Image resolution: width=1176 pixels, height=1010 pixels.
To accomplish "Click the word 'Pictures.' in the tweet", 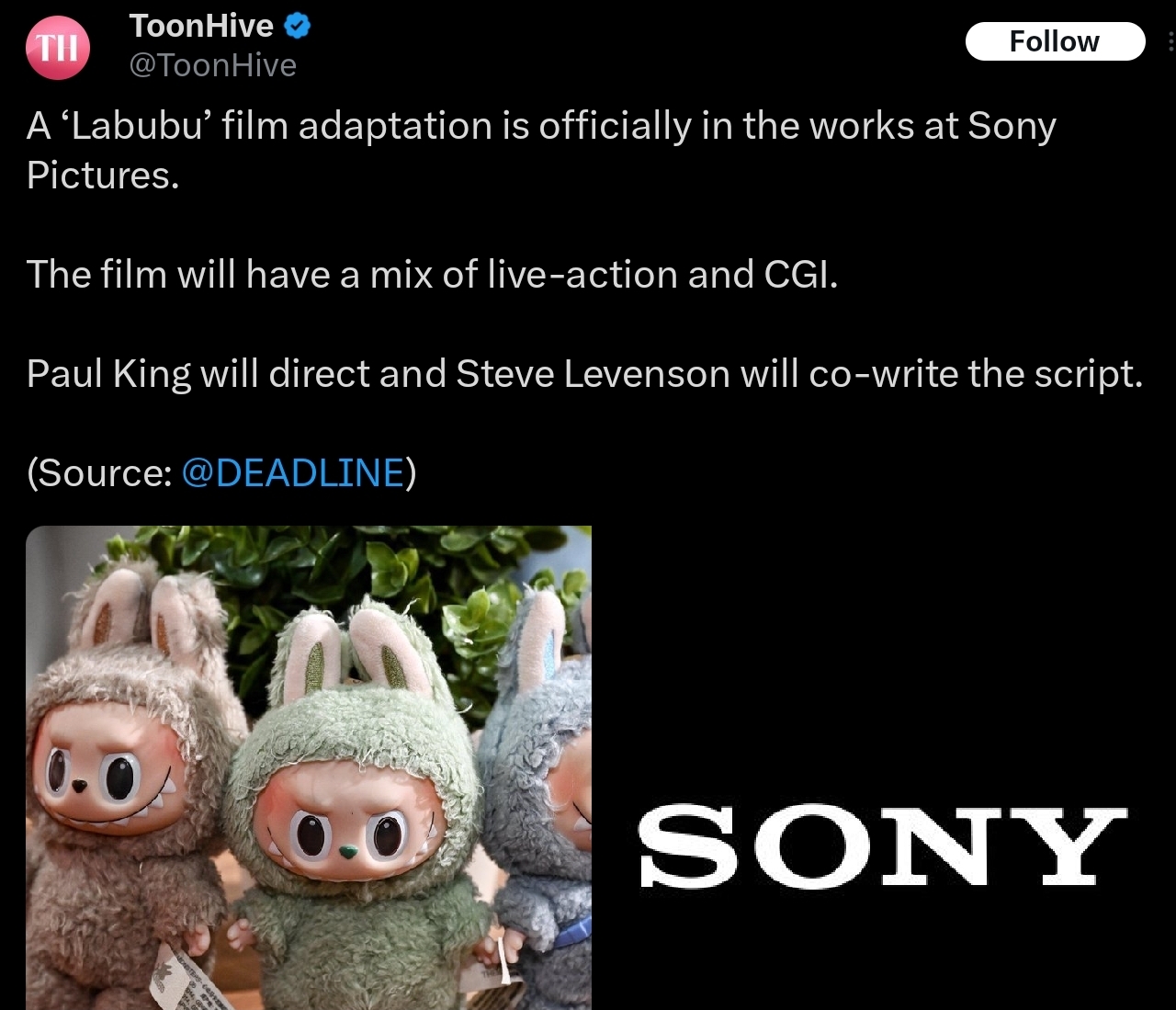I will 103,176.
